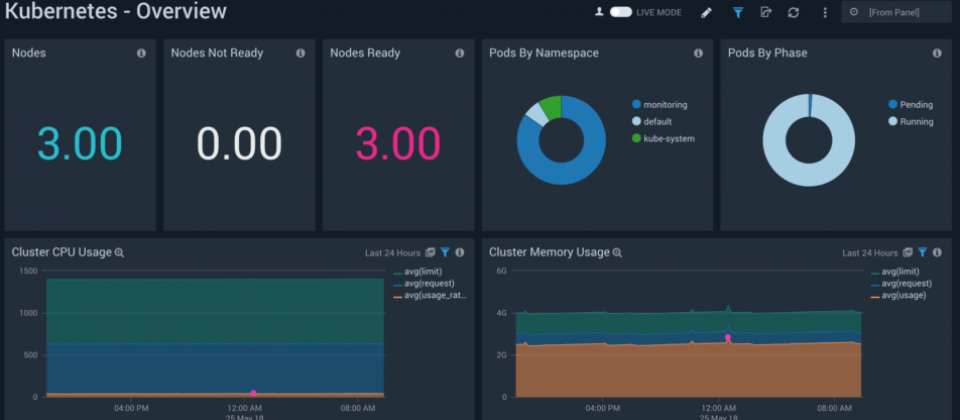Screen dimensions: 960x420
Task: Toggle avg(request) series in Memory Usage legend
Action: 901,283
